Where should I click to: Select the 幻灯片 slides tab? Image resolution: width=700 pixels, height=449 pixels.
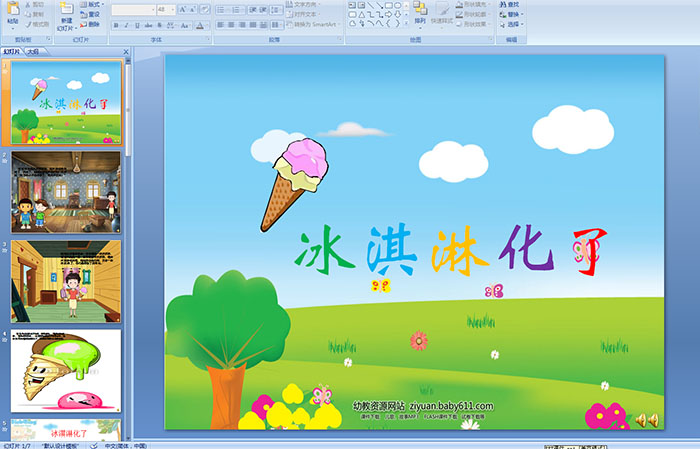[x=12, y=51]
